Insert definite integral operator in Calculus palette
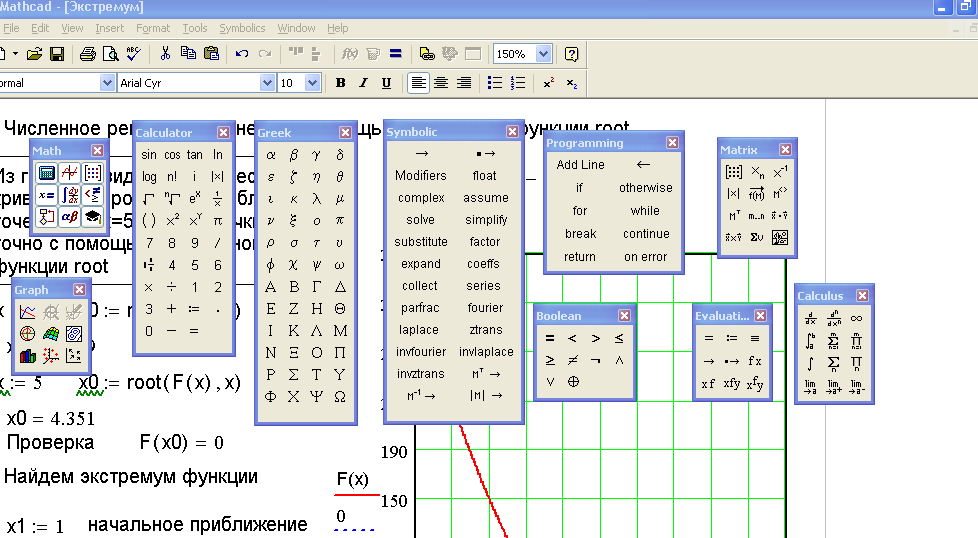Viewport: 978px width, 538px height. pos(810,340)
